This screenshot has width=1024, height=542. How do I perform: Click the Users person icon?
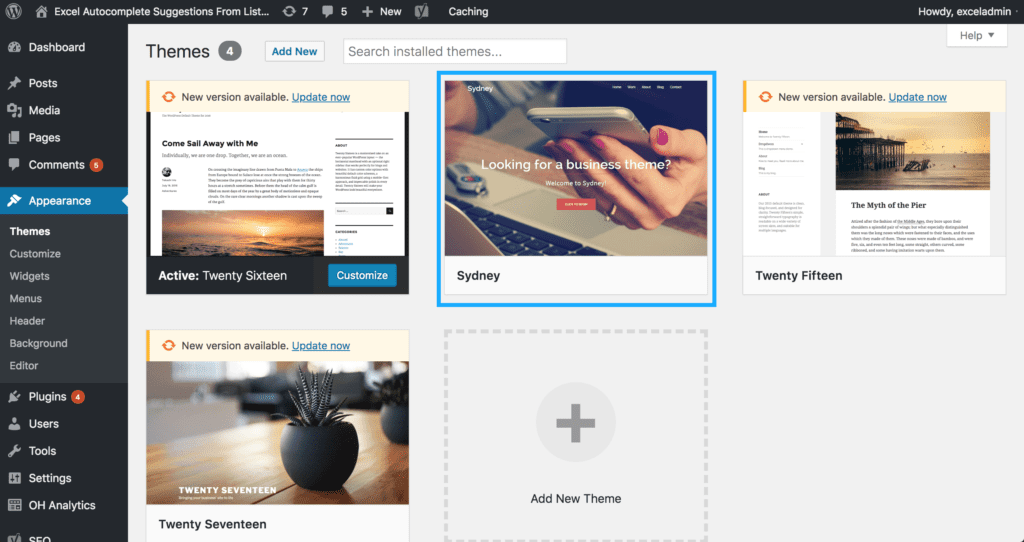(14, 424)
